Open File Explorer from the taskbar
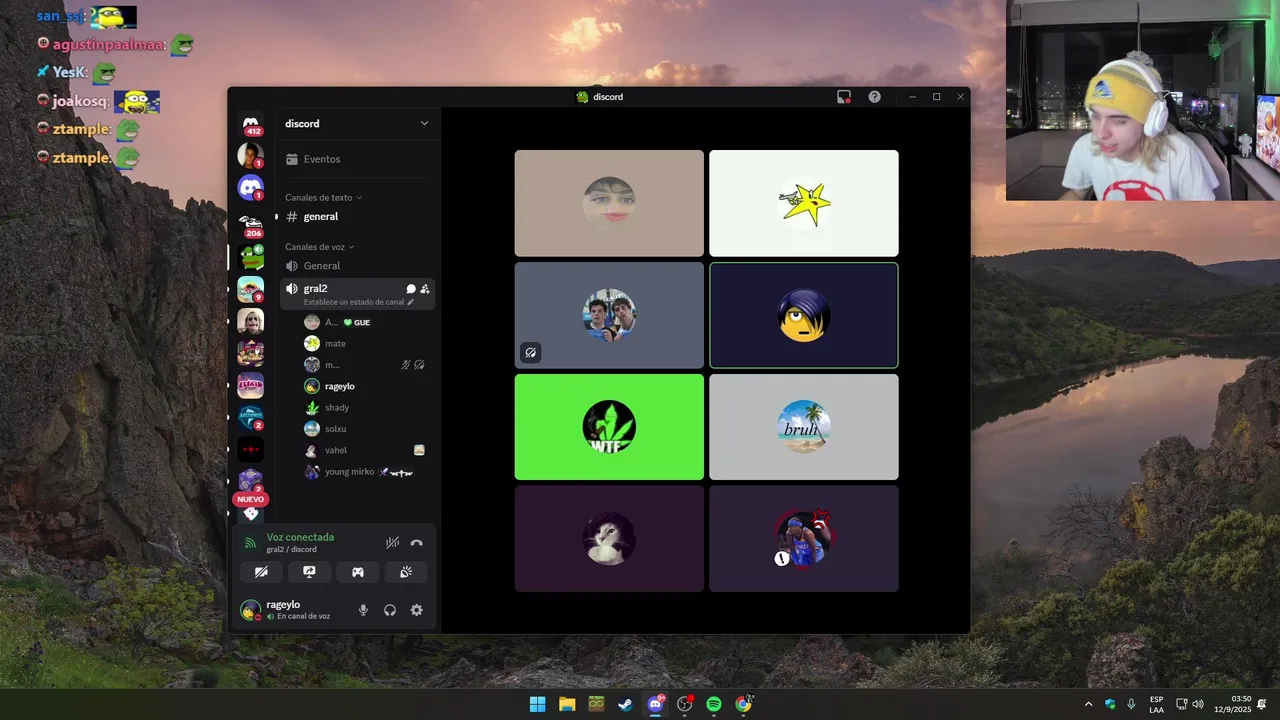 [567, 704]
